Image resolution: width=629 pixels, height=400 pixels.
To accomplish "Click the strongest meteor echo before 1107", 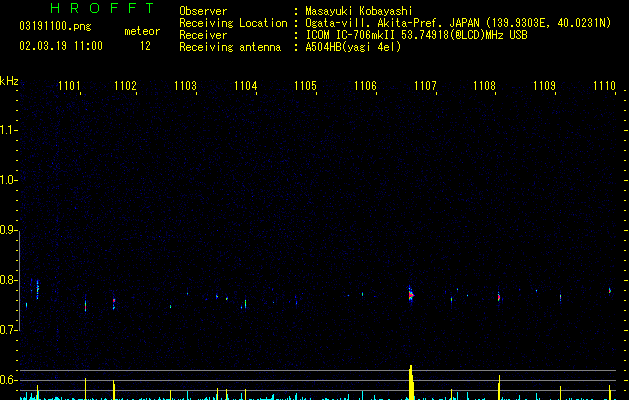I will point(411,296).
